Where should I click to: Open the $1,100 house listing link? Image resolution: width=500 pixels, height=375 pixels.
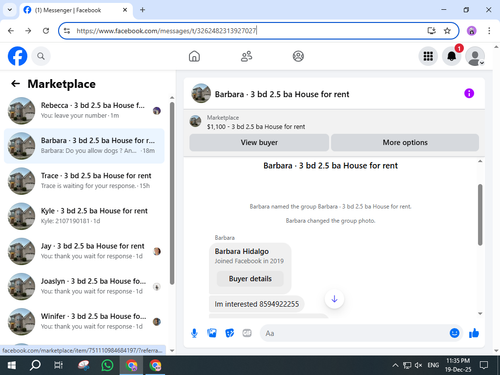pyautogui.click(x=256, y=127)
